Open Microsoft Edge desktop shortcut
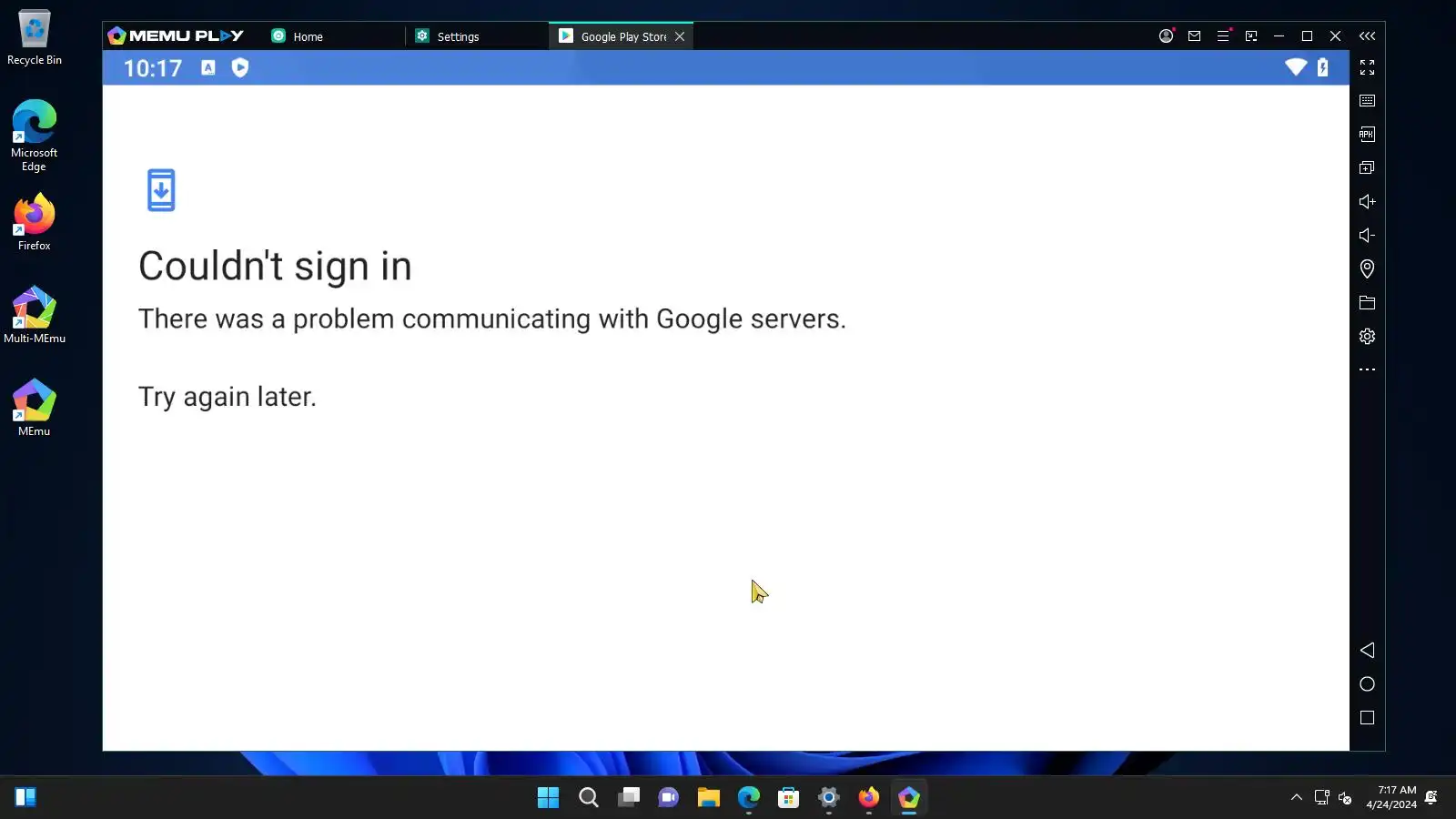The height and width of the screenshot is (819, 1456). [x=35, y=135]
